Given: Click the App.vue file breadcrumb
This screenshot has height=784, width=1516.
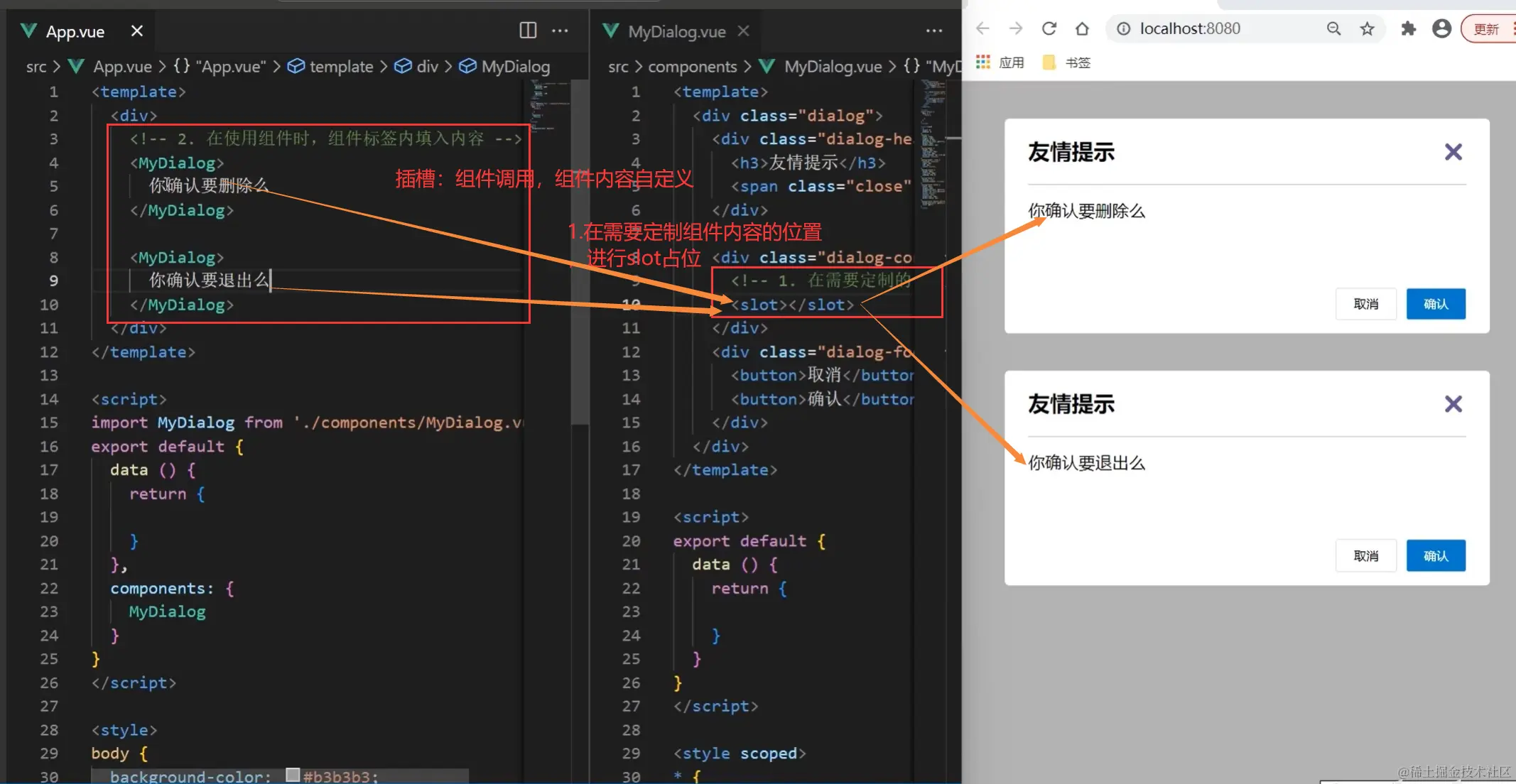Looking at the screenshot, I should [111, 67].
